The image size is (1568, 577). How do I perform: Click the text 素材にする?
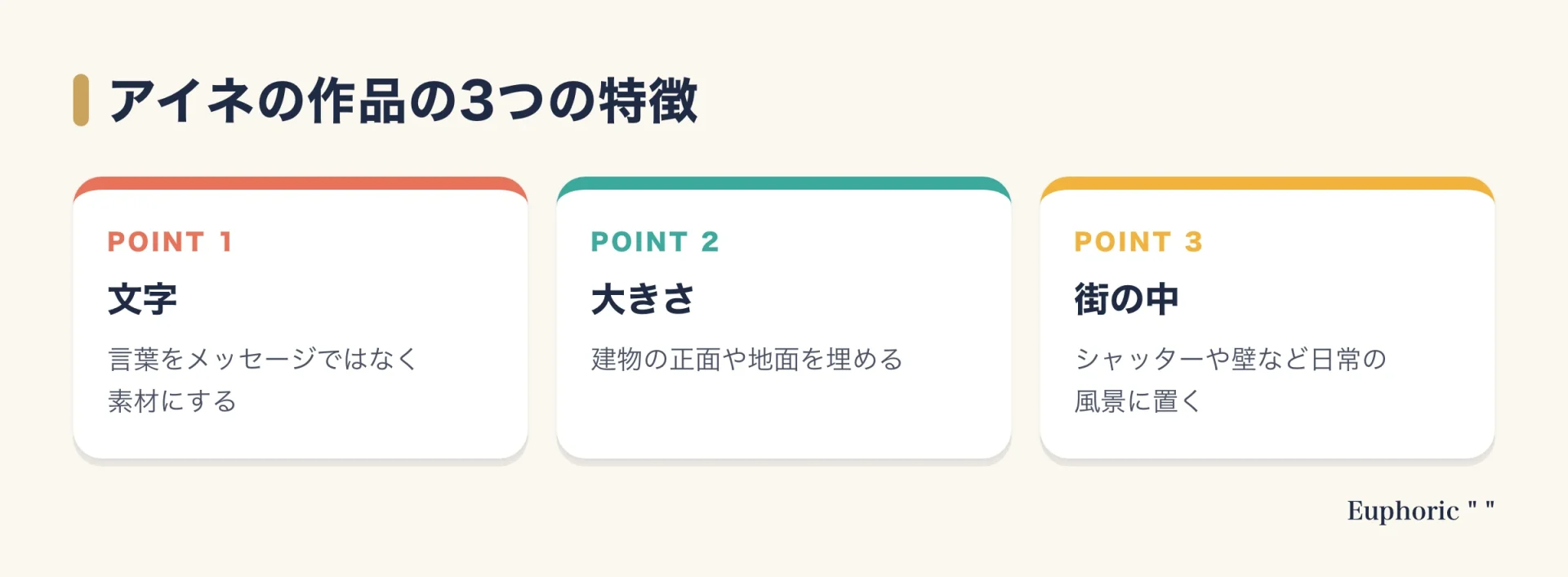tap(172, 401)
